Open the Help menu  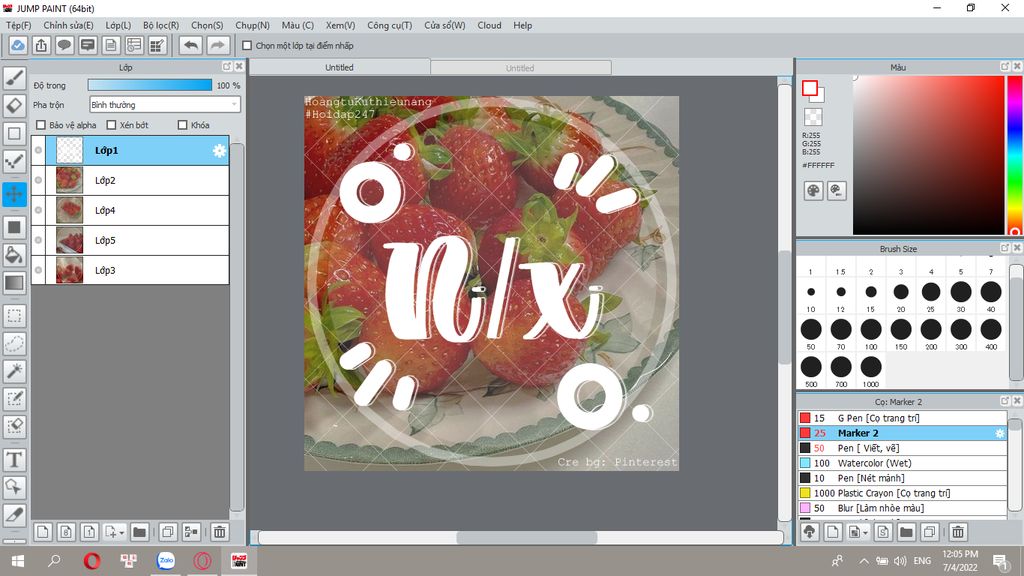coord(522,25)
